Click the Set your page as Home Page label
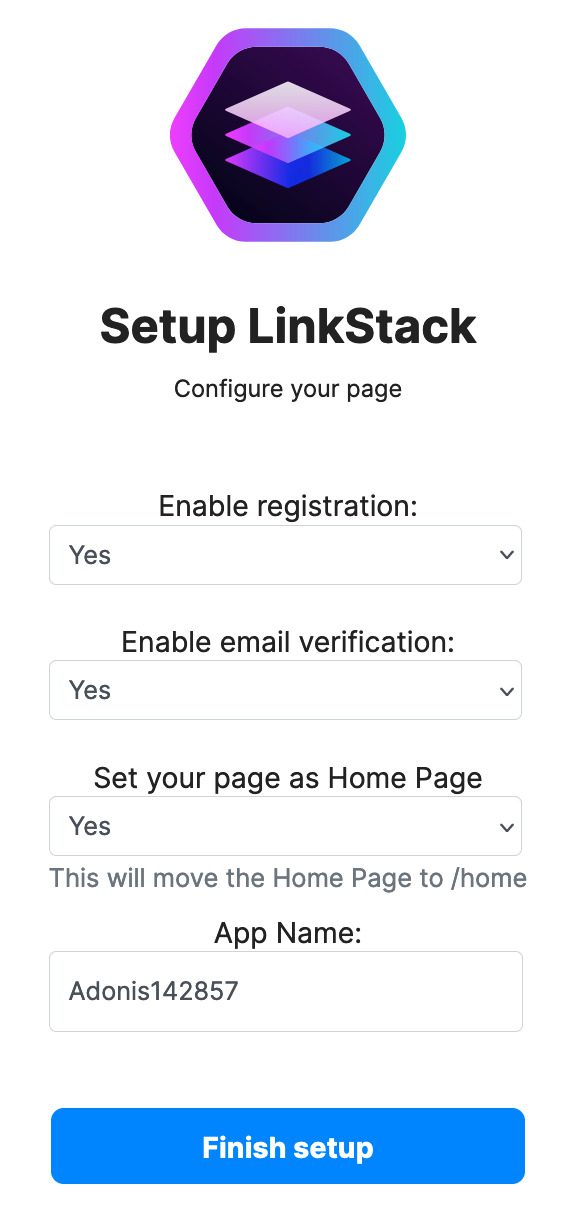This screenshot has height=1214, width=582. (287, 778)
